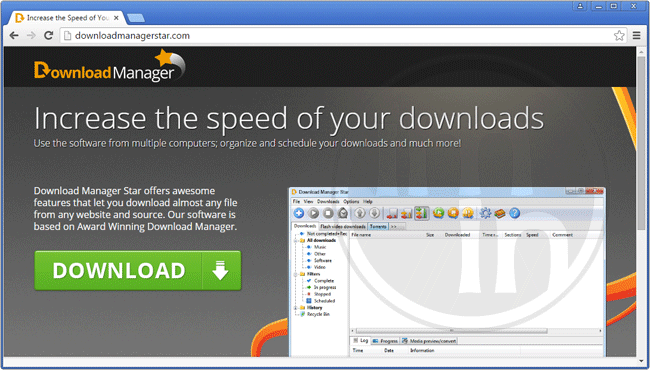Switch to the Downloads tab below the toolbar

(305, 226)
